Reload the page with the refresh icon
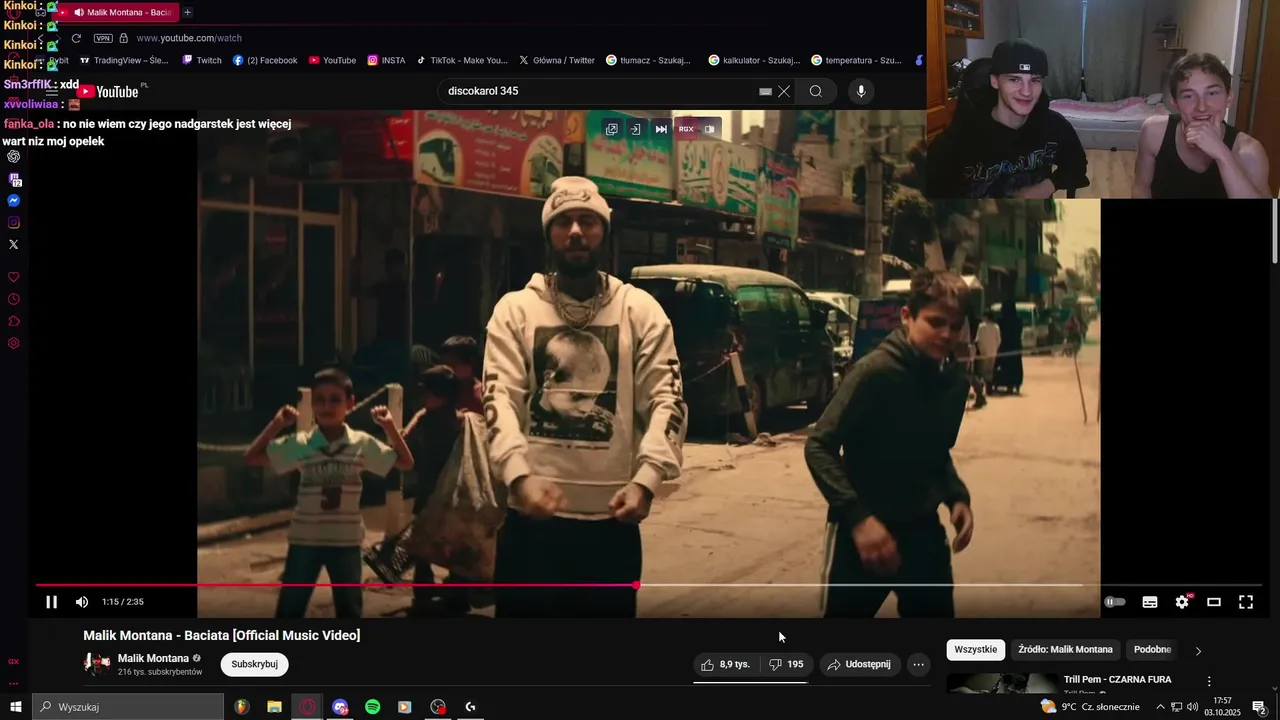Screen dimensions: 1280x720 [x=76, y=38]
